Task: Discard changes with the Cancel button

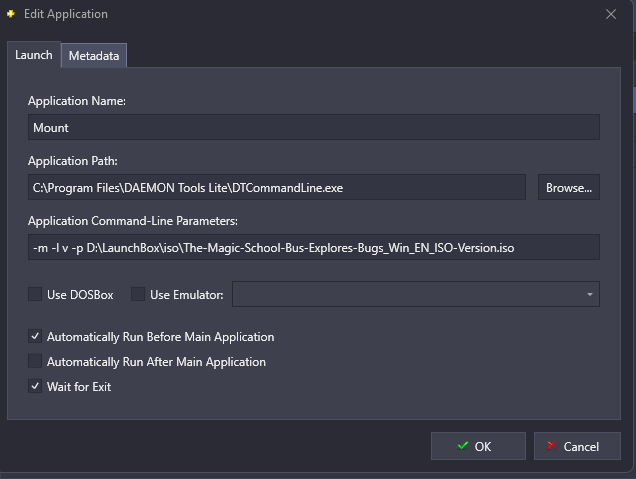Action: coord(577,446)
